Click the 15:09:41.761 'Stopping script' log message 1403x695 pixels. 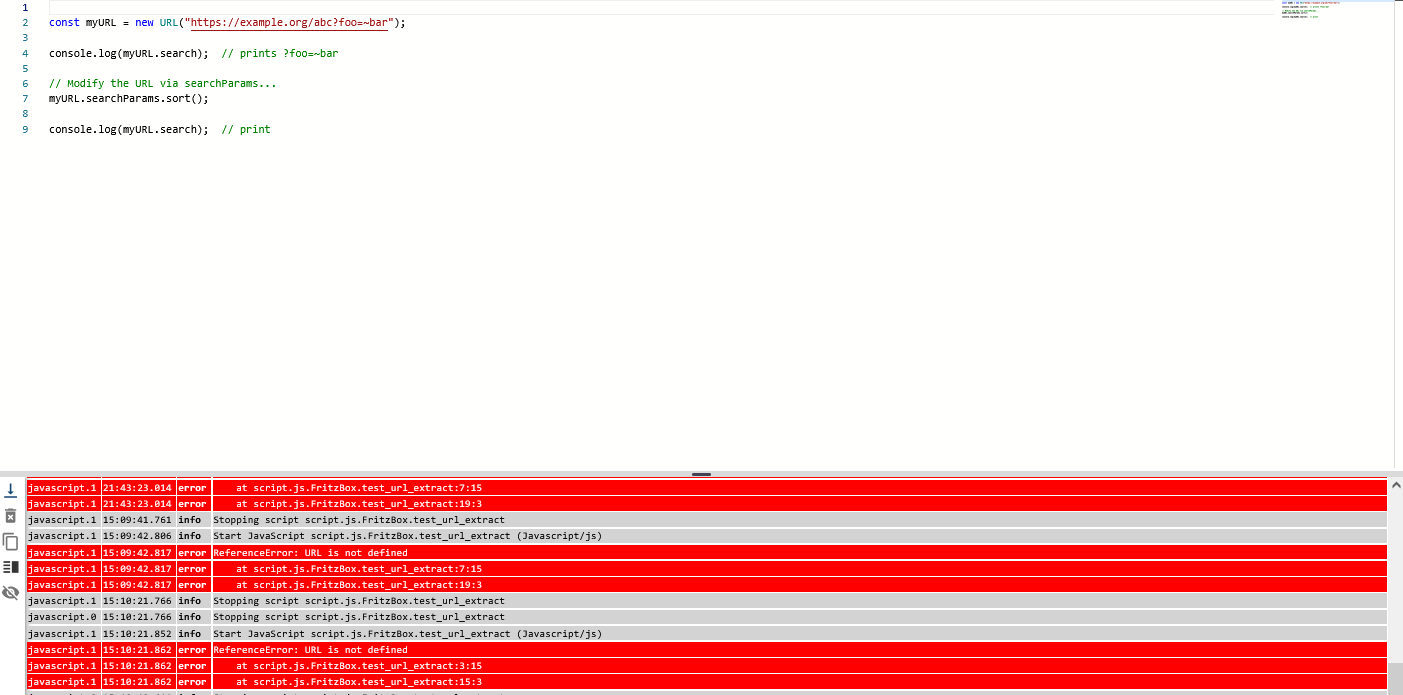point(799,520)
